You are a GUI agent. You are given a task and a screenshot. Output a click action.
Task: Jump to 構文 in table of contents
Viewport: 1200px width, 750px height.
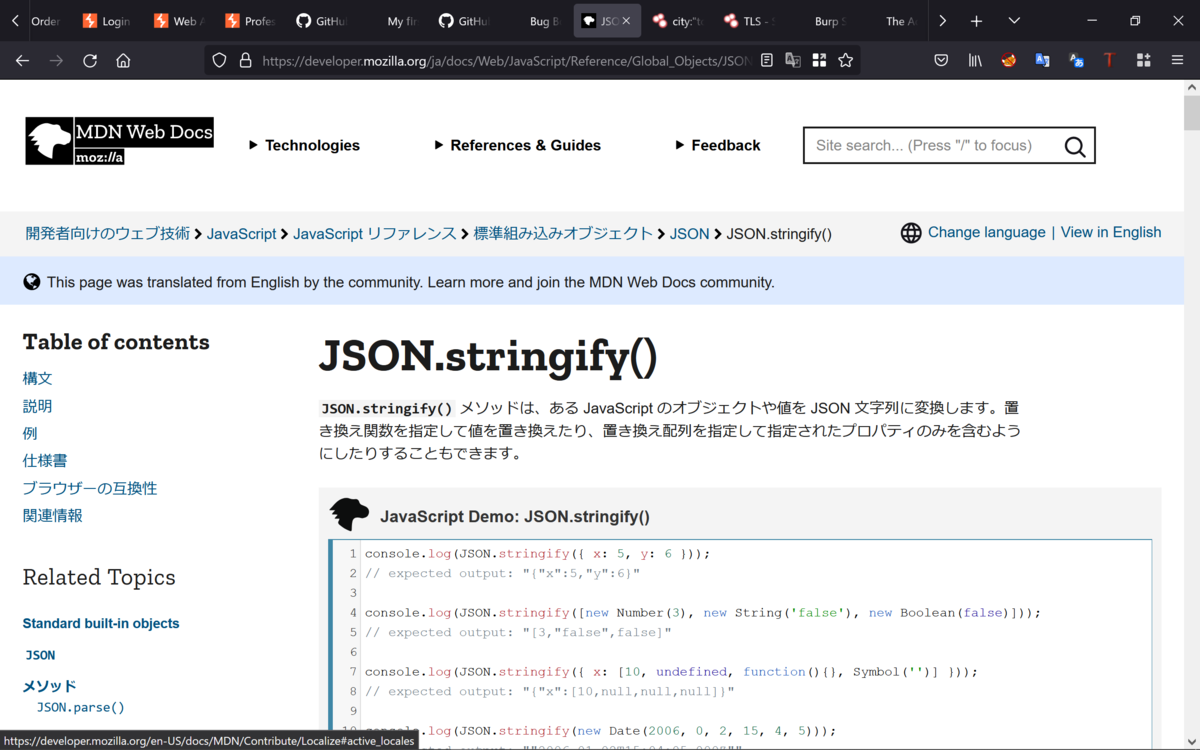pyautogui.click(x=37, y=378)
